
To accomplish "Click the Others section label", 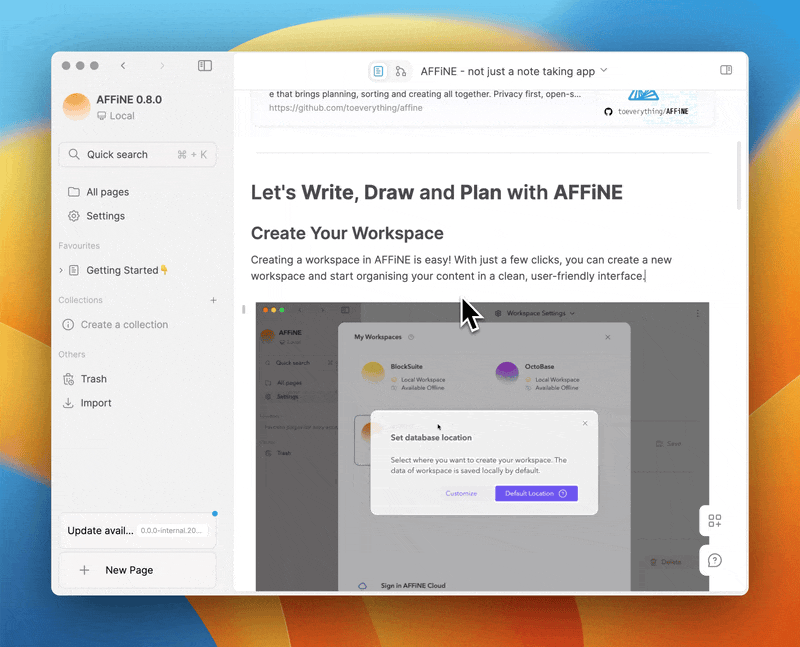I will pos(72,354).
